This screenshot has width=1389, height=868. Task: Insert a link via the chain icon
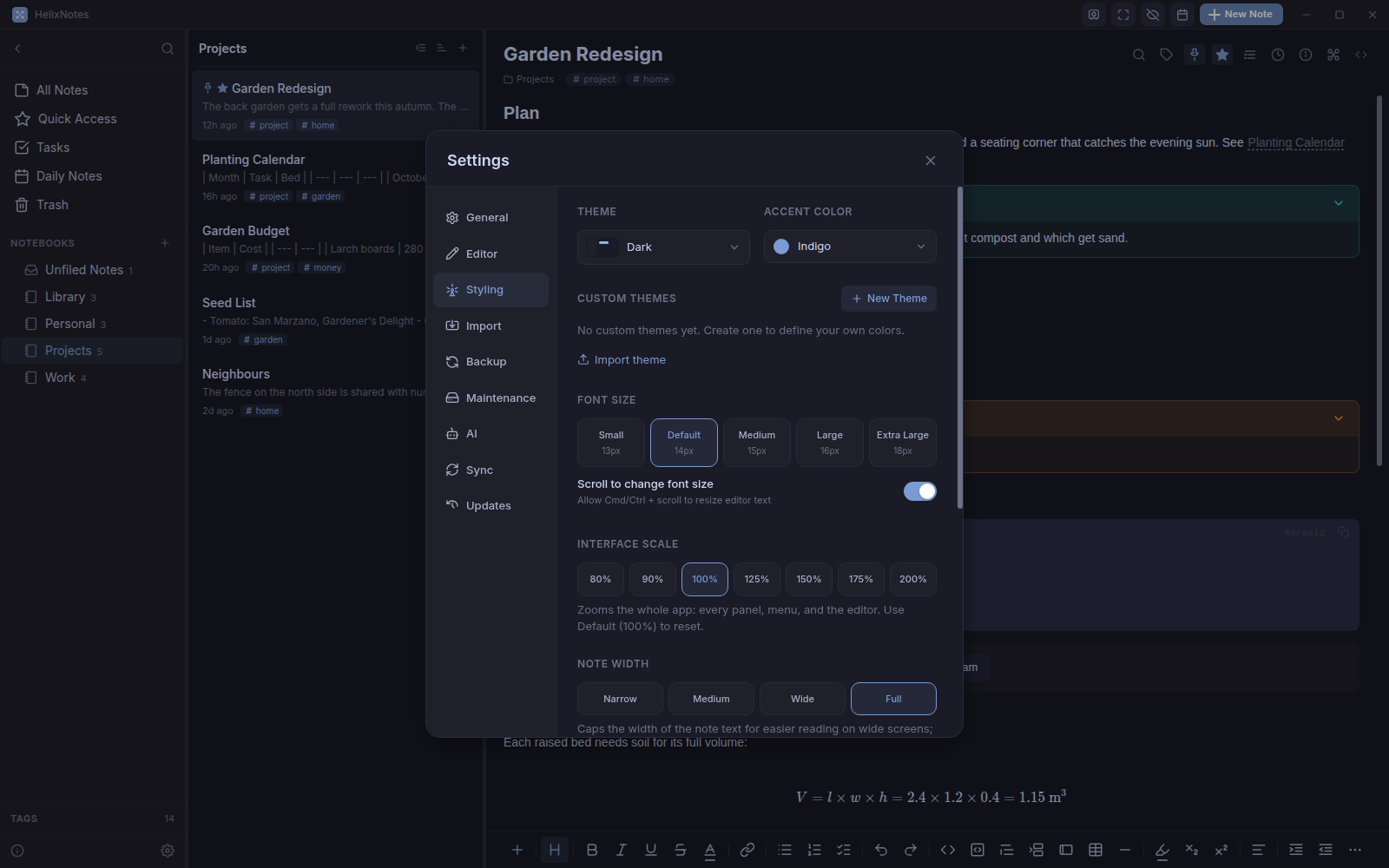point(747,850)
